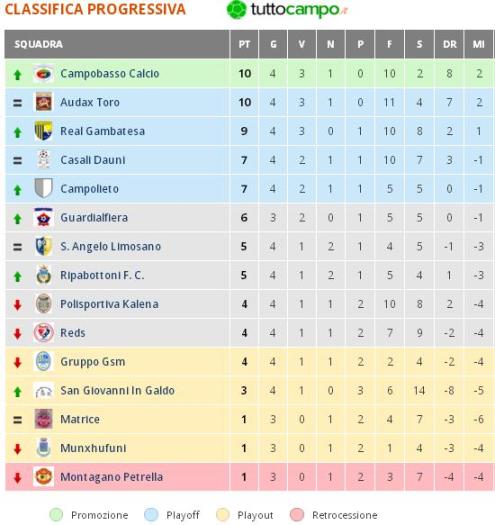Open Ripabottoni F. C. team page
The image size is (495, 525).
point(102,275)
